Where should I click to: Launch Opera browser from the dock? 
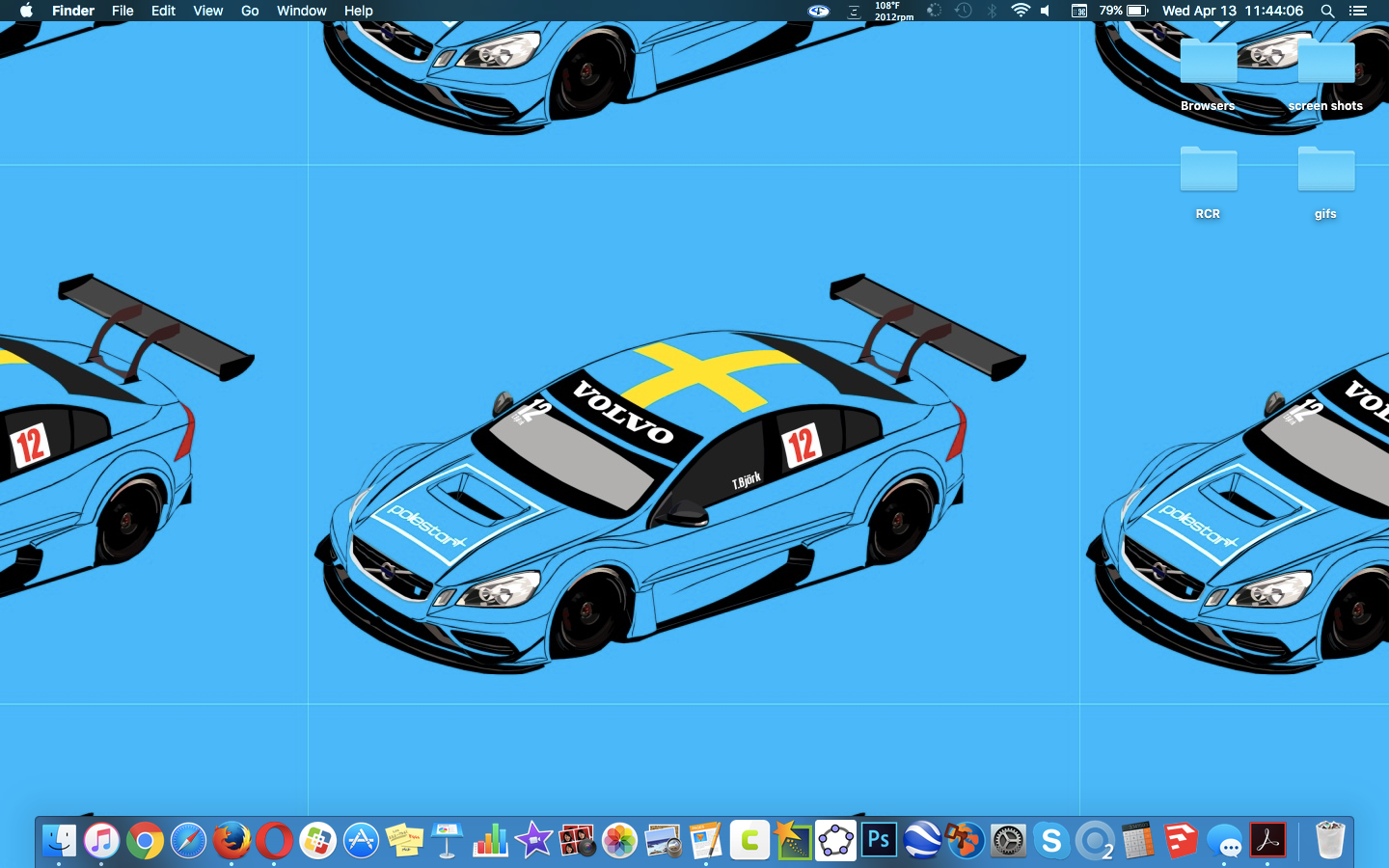coord(275,841)
